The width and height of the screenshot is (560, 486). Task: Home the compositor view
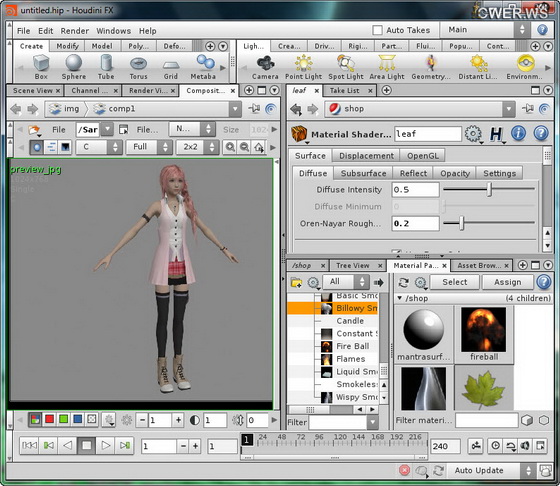point(259,147)
